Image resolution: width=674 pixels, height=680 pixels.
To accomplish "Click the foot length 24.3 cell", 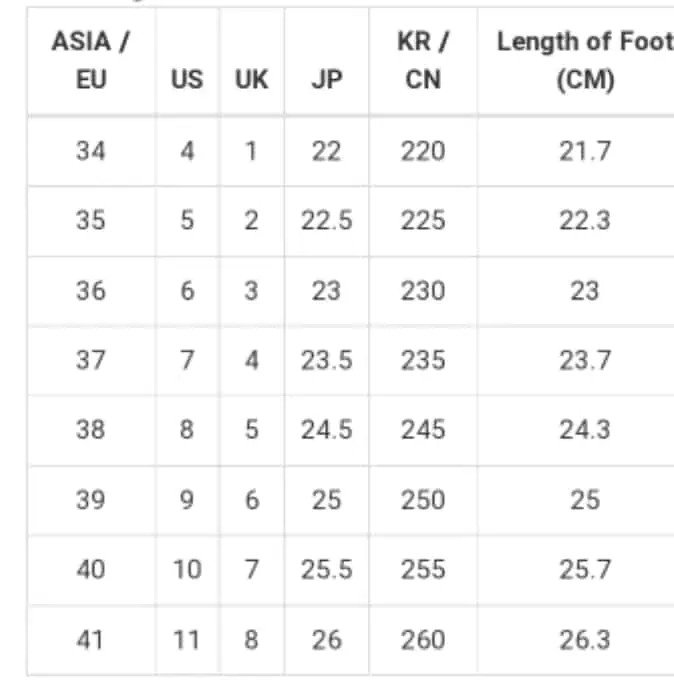I will [x=584, y=429].
